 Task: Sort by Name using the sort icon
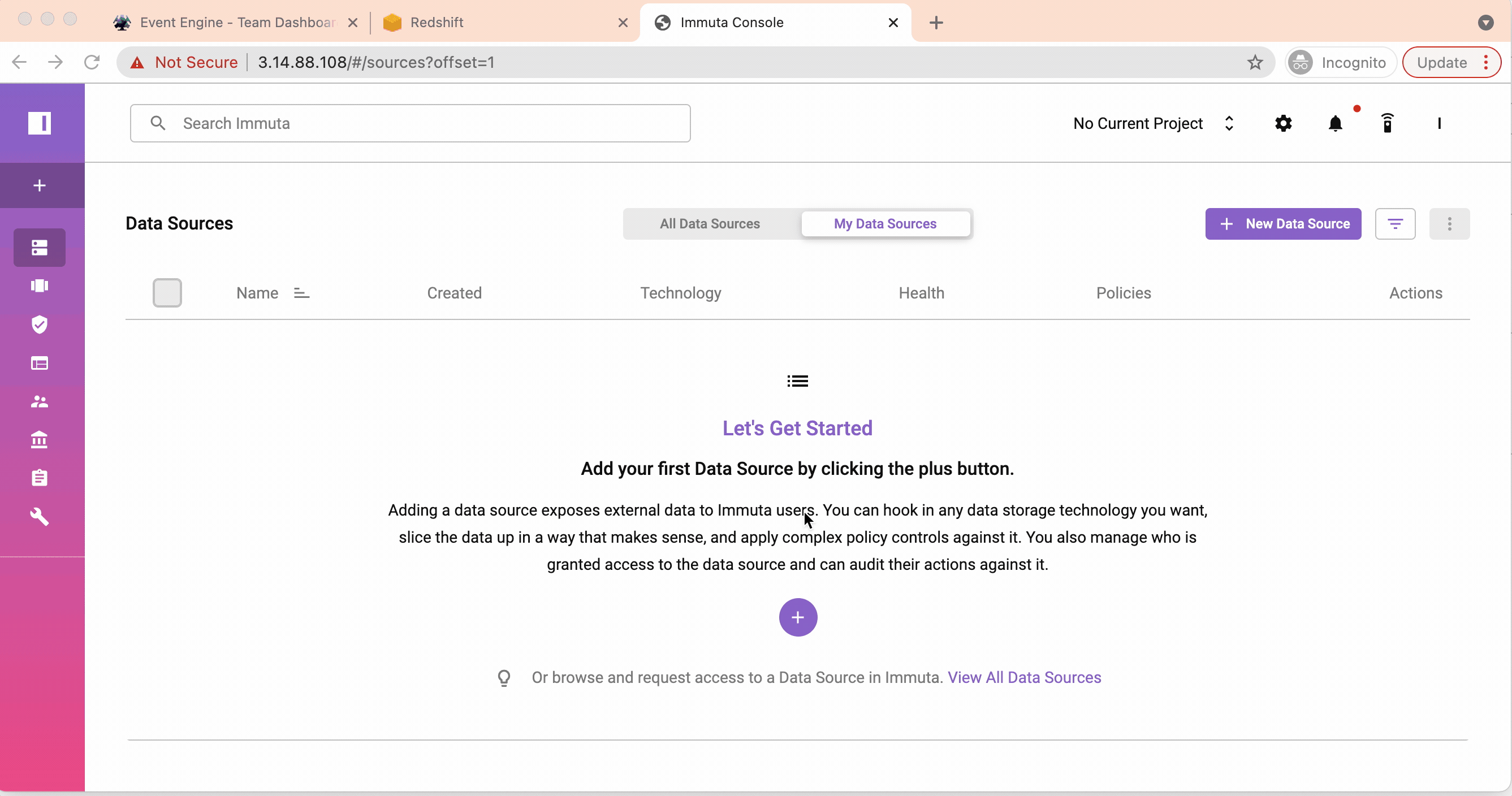pyautogui.click(x=301, y=293)
